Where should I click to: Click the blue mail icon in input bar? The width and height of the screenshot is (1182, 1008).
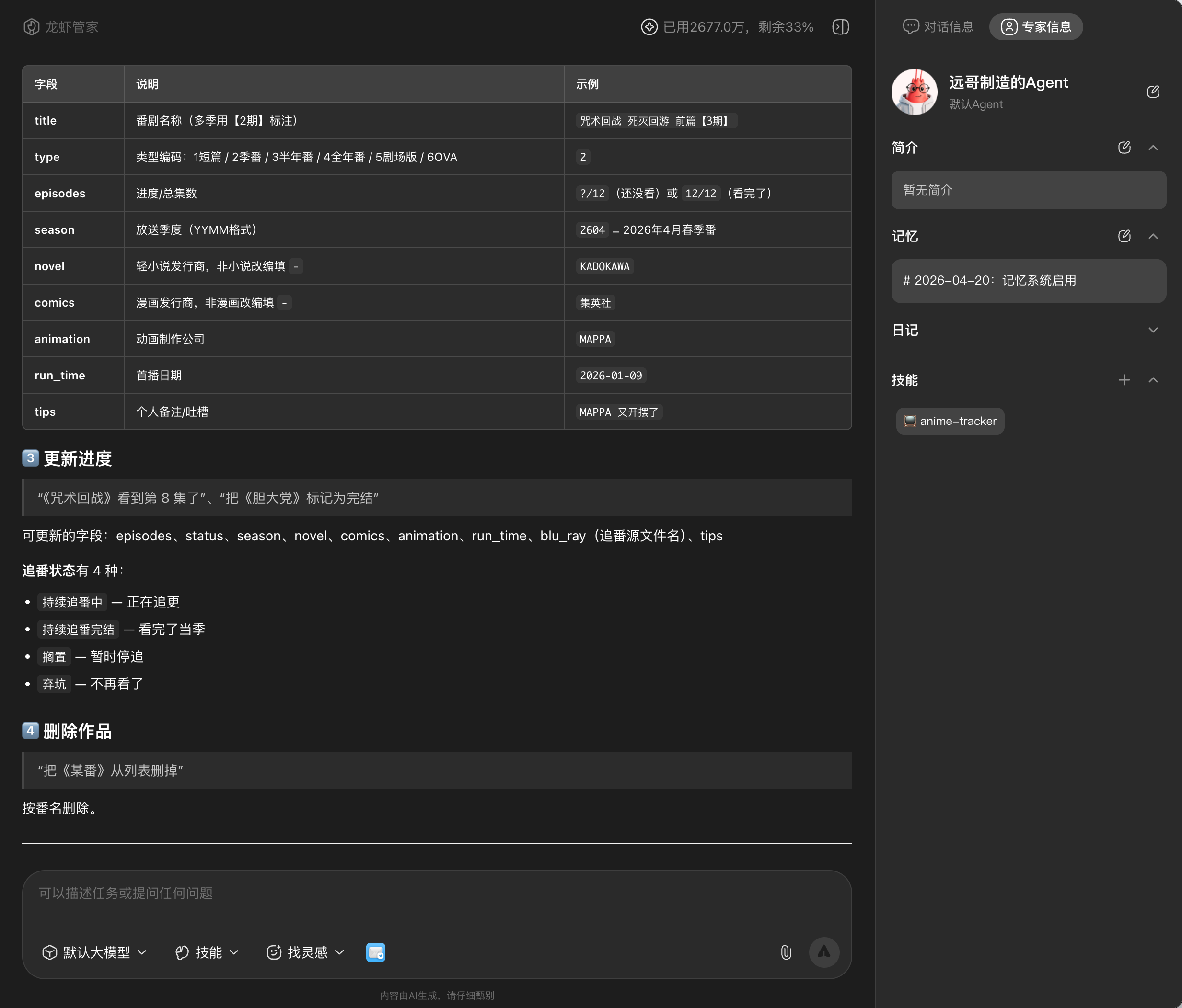[375, 952]
